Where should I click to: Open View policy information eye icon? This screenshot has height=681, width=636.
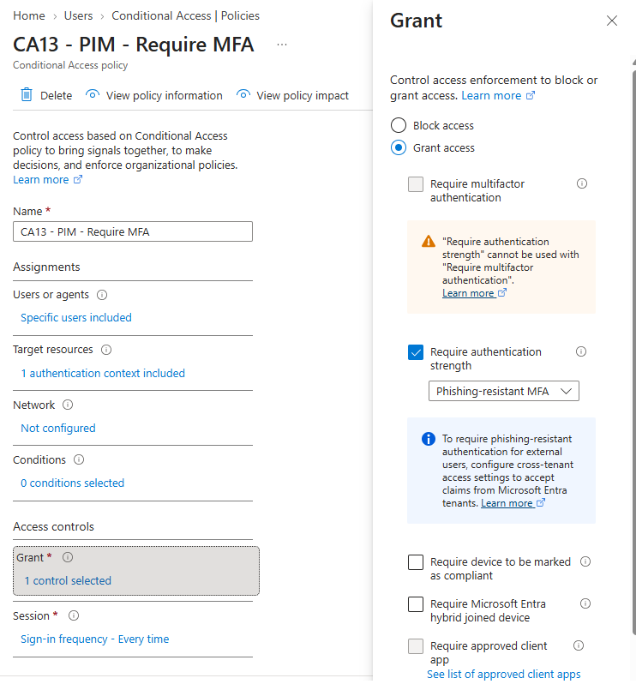(93, 94)
